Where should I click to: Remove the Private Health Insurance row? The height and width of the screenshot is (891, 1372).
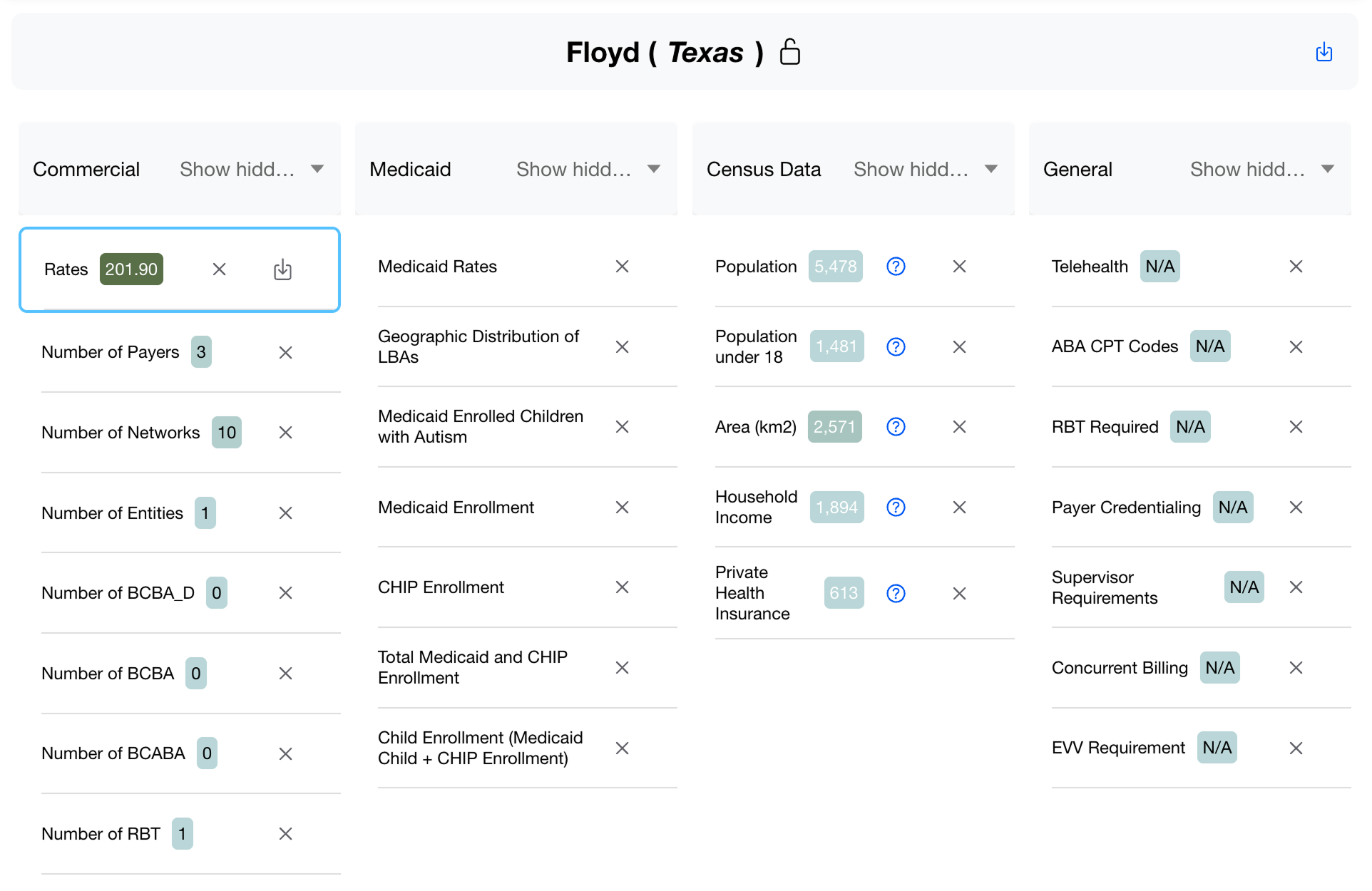[960, 594]
